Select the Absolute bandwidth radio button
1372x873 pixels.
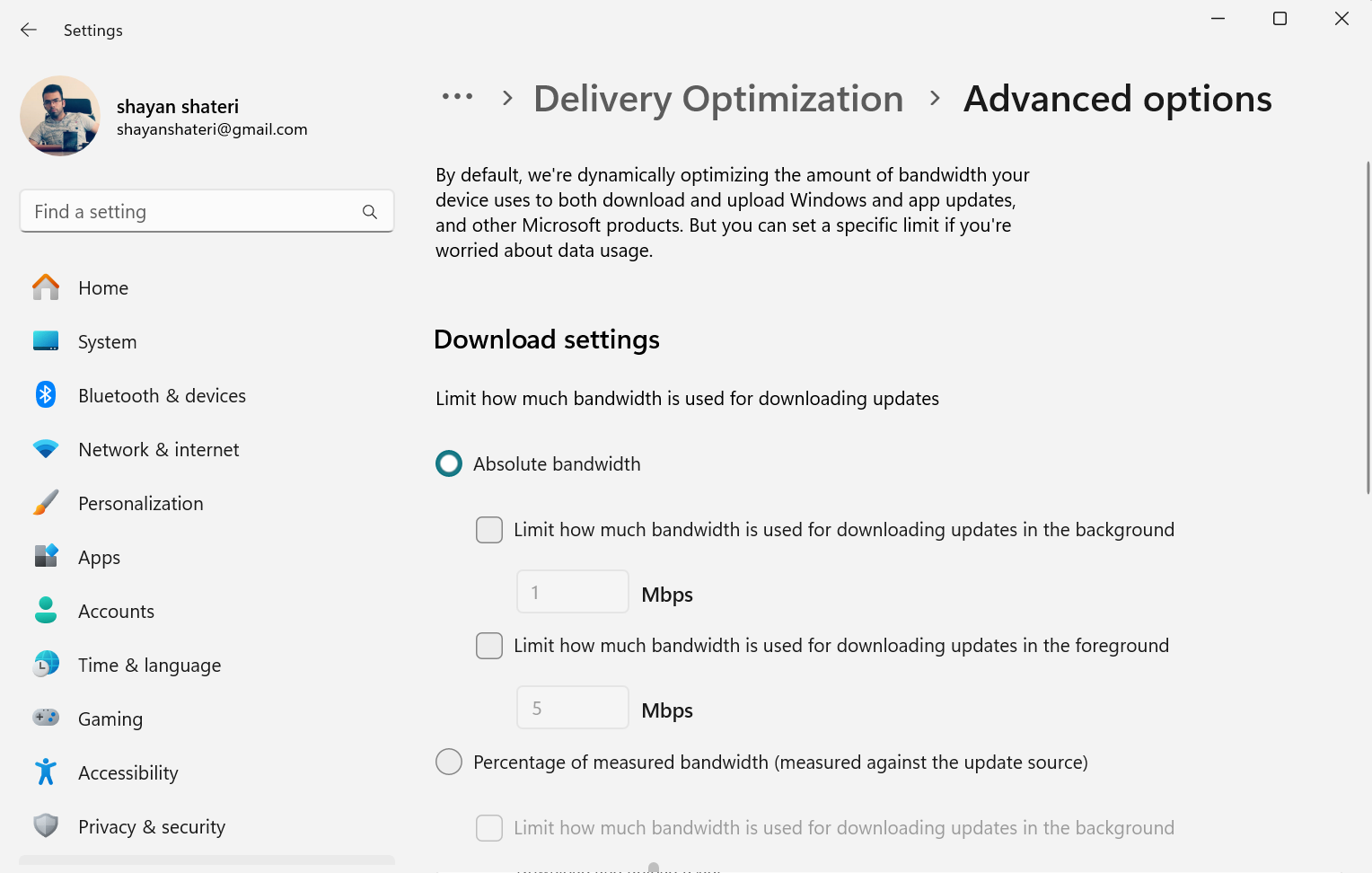coord(449,464)
